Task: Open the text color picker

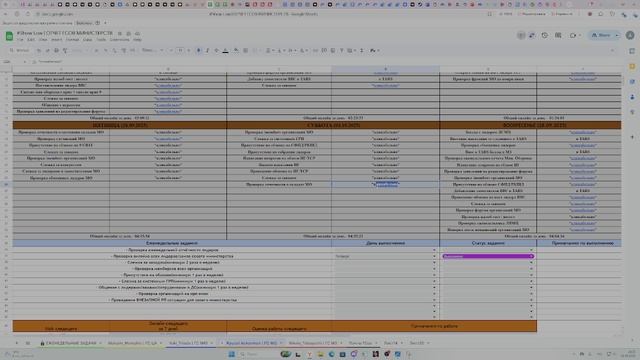Action: pos(225,51)
